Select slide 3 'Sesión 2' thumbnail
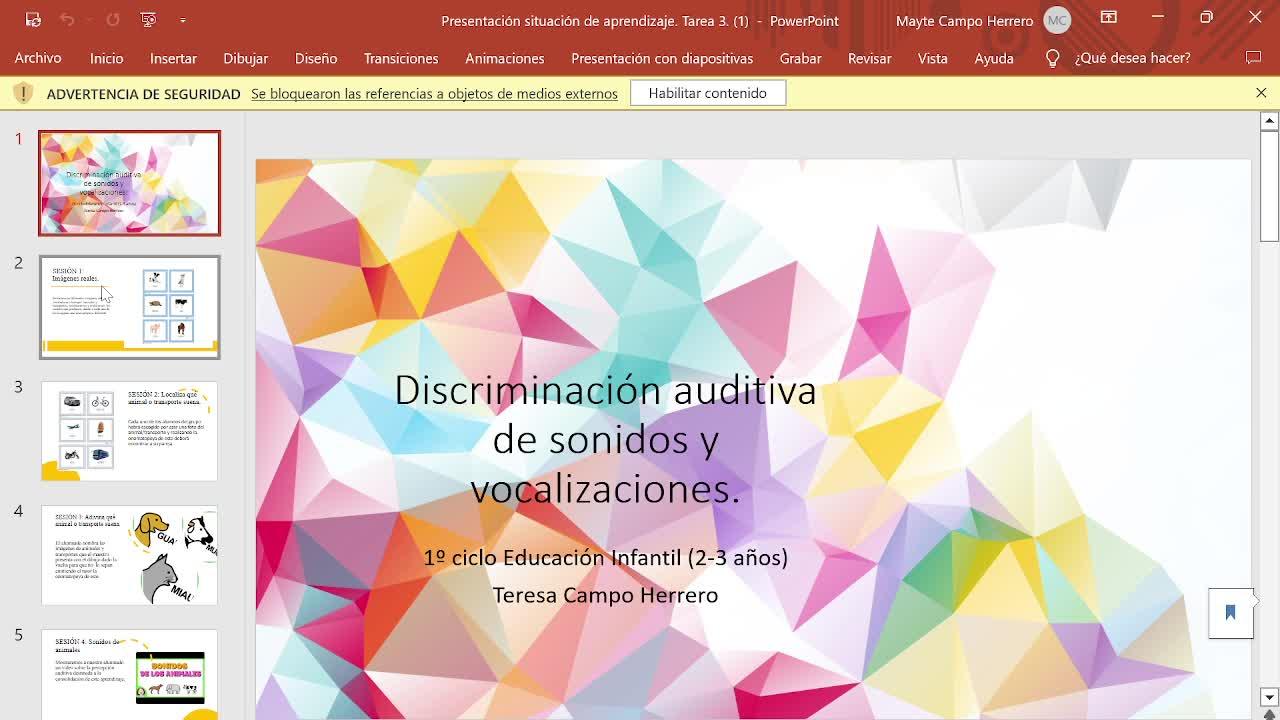The height and width of the screenshot is (720, 1280). (x=129, y=431)
